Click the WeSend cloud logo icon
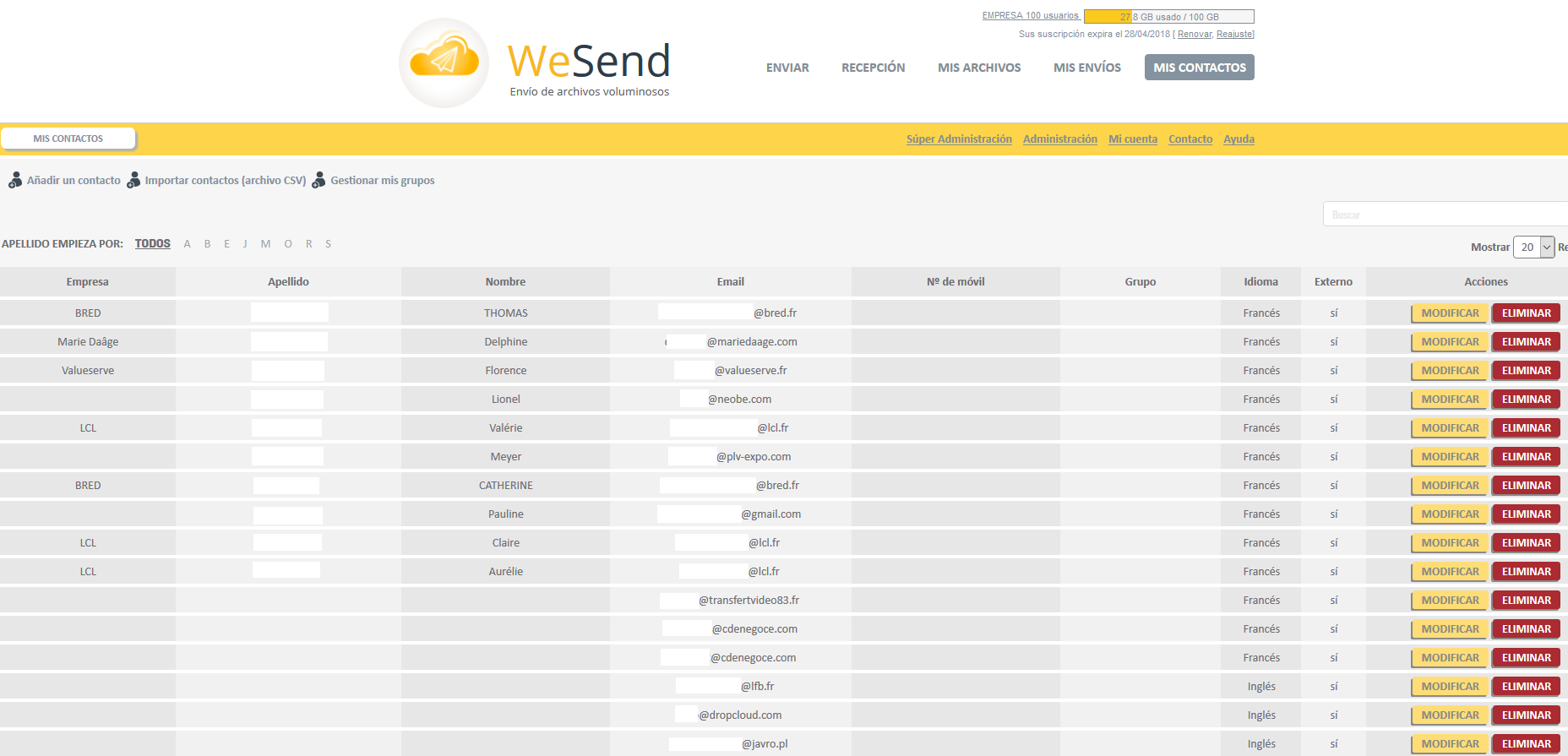The width and height of the screenshot is (1568, 756). (444, 63)
